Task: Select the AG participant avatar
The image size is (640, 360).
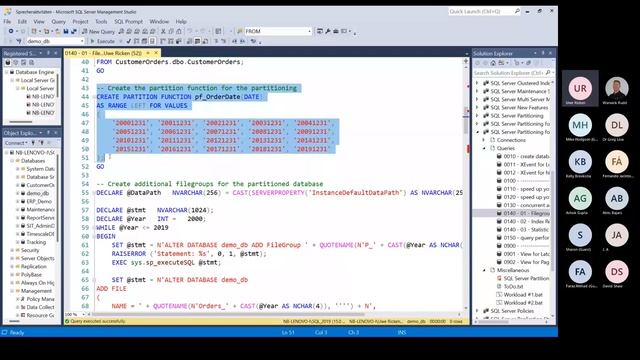Action: tap(580, 198)
